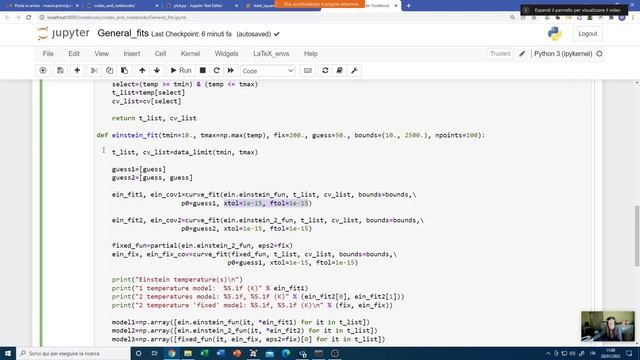Click the pencil edit icon beside Trusted
The height and width of the screenshot is (360, 640).
[522, 53]
